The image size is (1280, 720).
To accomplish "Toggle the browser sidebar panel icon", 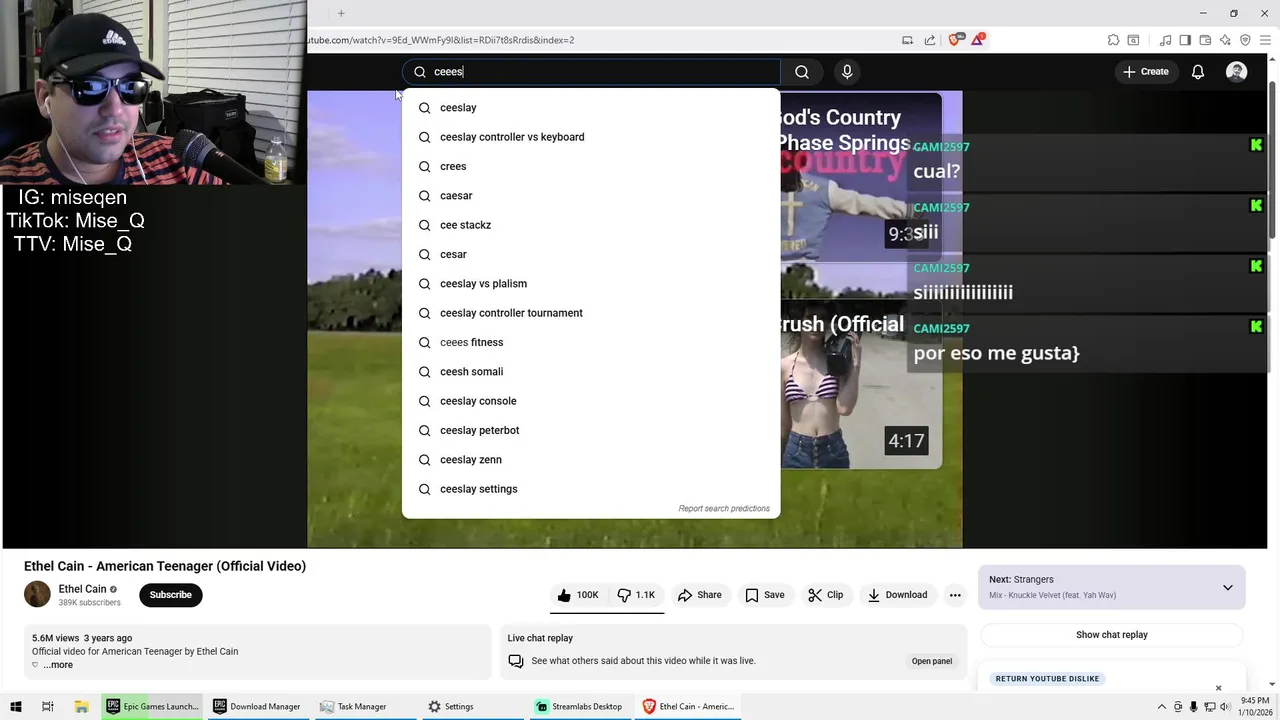I will click(x=1185, y=40).
